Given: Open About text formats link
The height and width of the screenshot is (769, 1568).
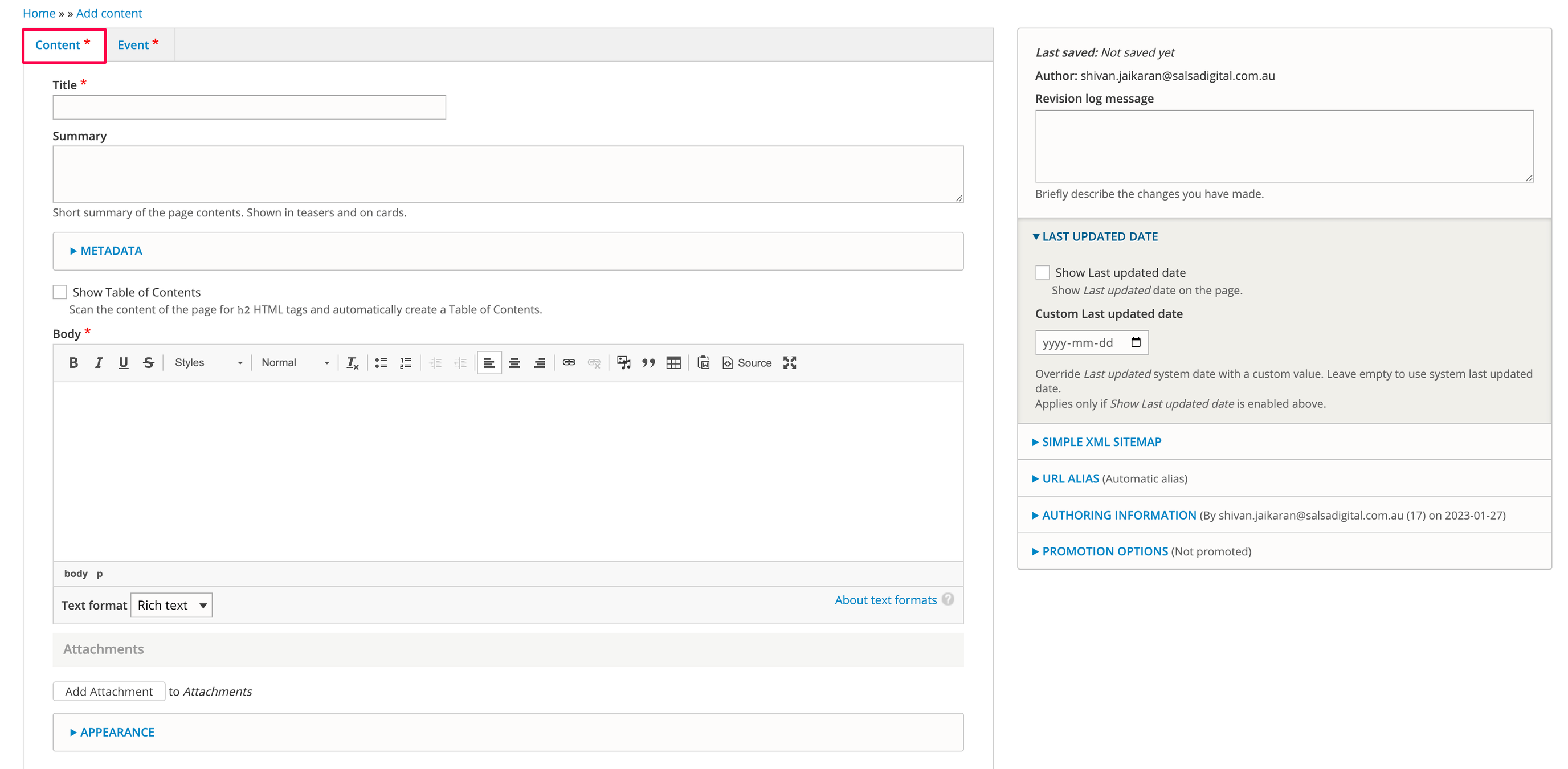Looking at the screenshot, I should tap(885, 600).
